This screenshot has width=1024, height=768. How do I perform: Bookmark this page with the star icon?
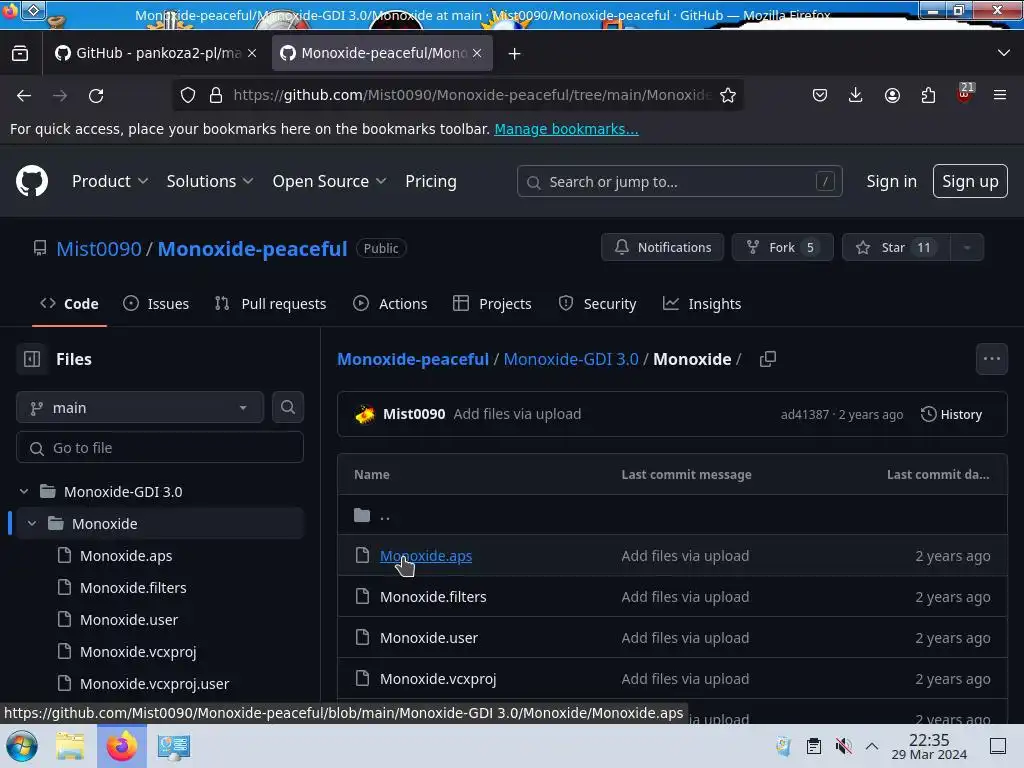[728, 95]
